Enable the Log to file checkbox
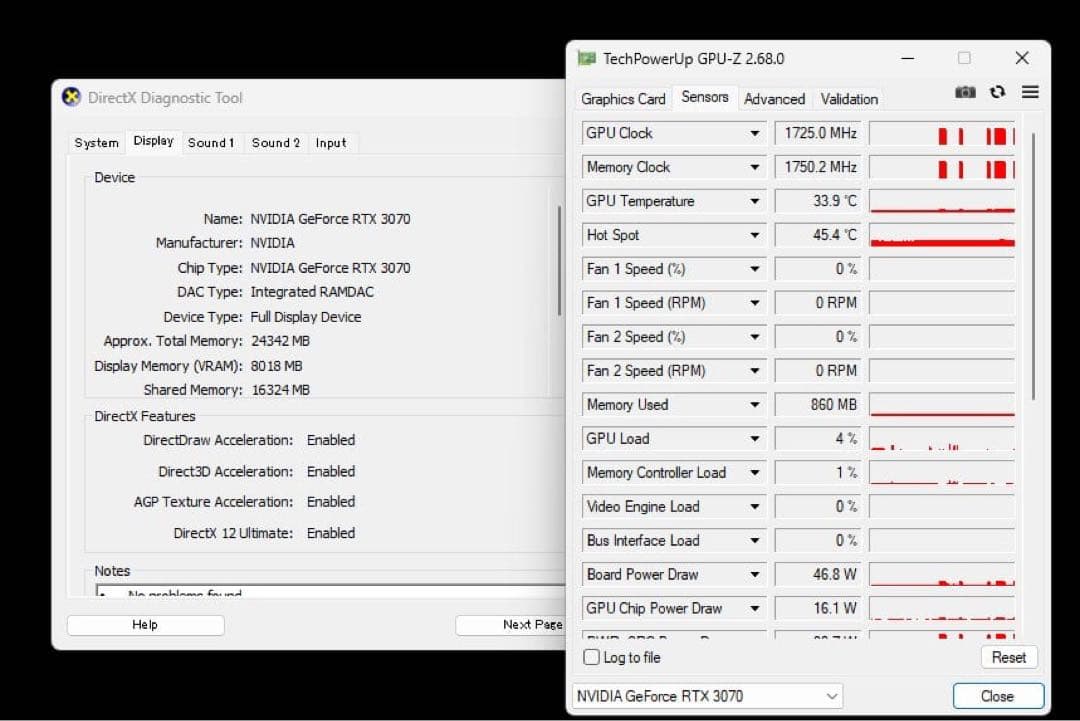The width and height of the screenshot is (1080, 721). [x=591, y=657]
